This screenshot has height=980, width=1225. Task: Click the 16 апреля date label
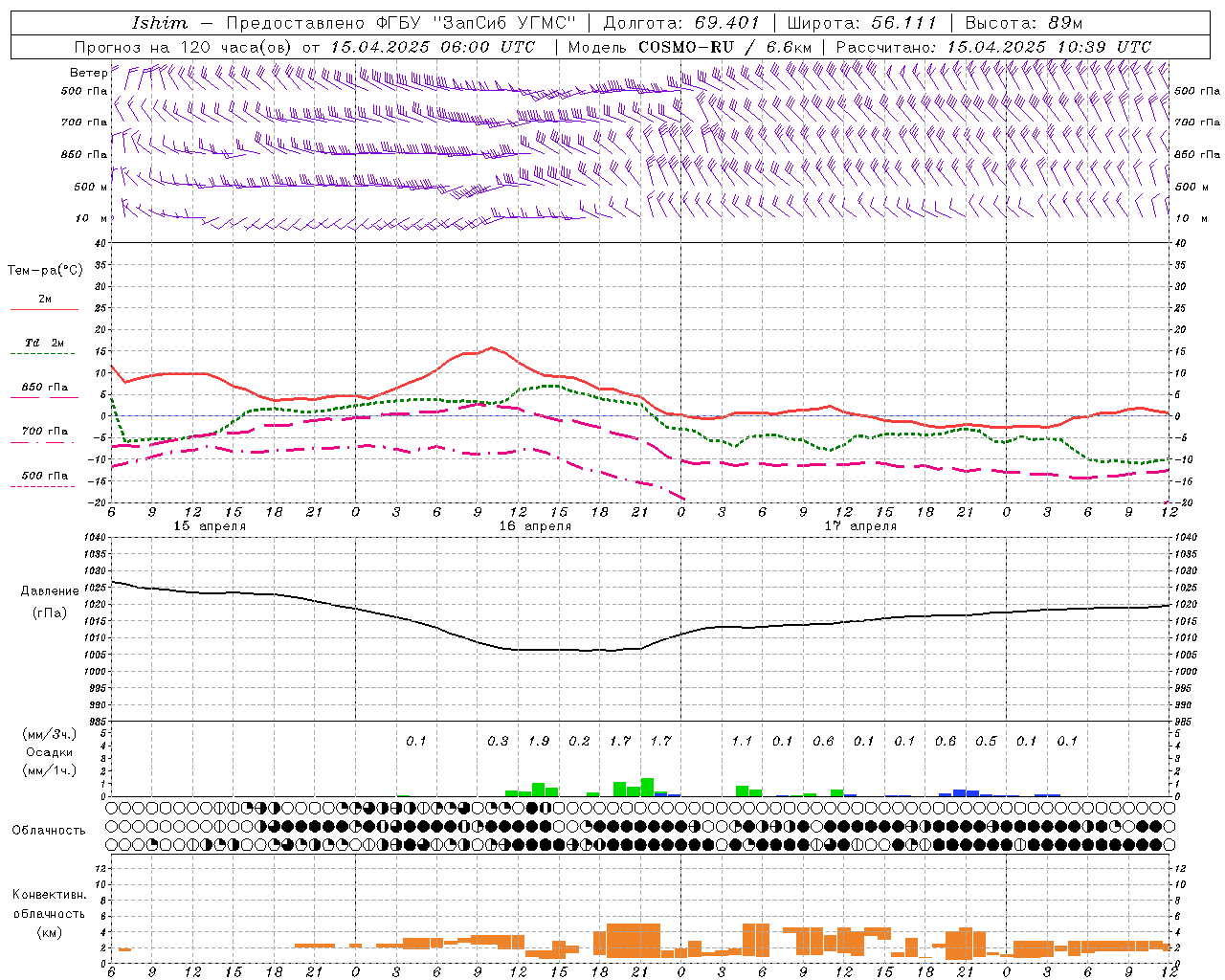coord(535,526)
